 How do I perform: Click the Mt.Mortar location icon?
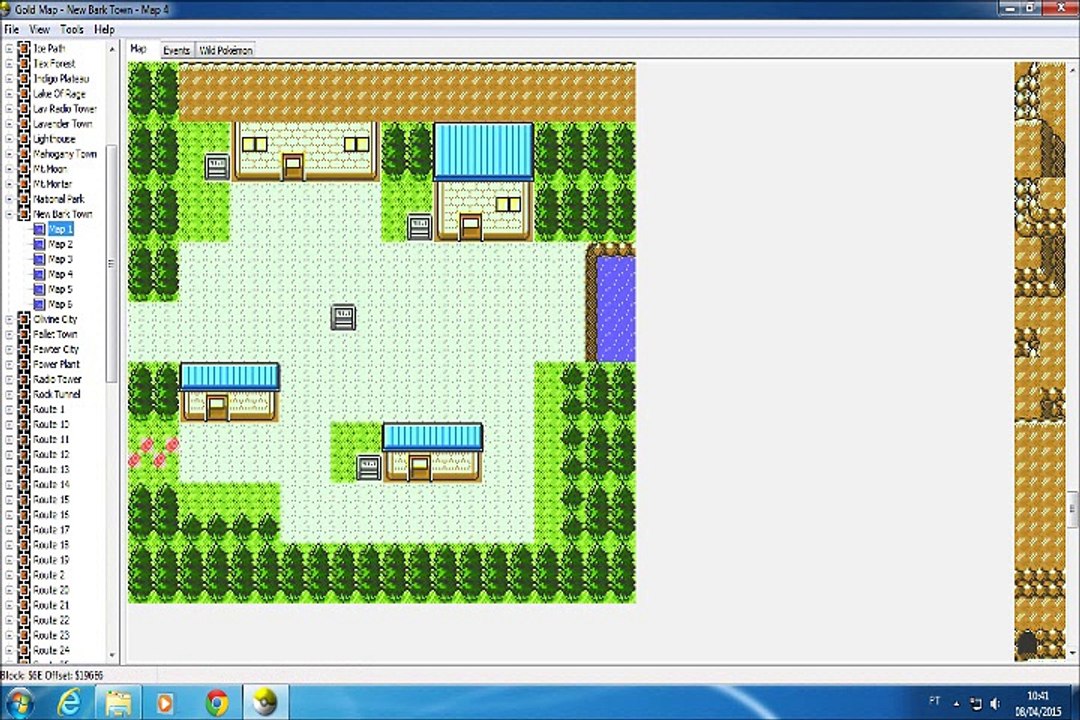[x=24, y=184]
